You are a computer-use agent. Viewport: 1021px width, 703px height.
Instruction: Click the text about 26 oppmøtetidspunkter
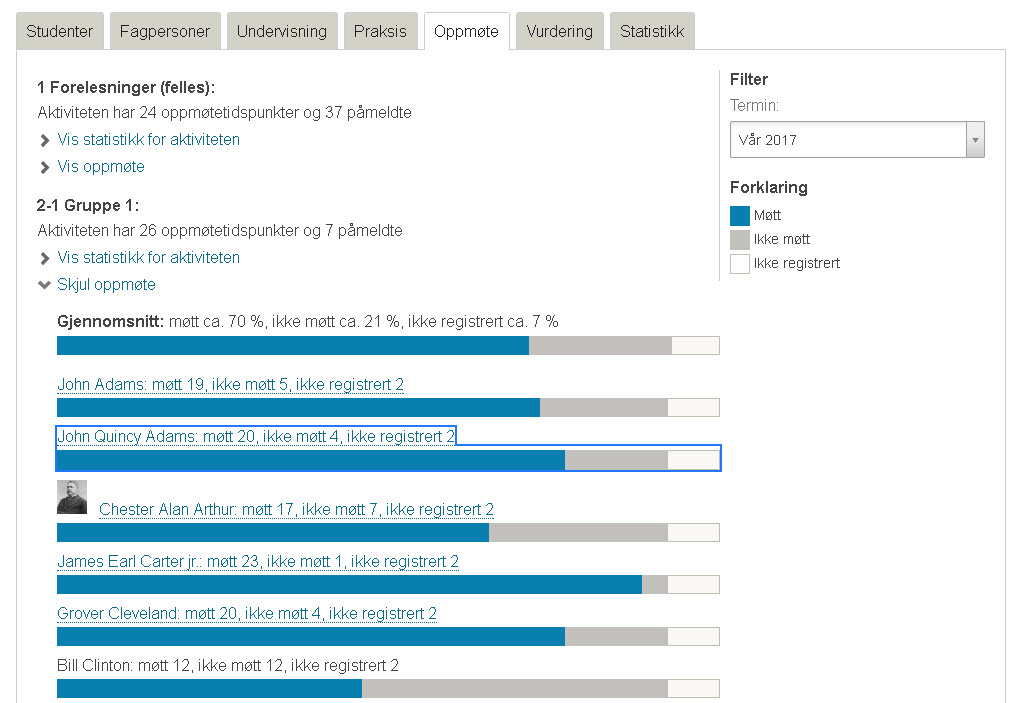(x=220, y=230)
